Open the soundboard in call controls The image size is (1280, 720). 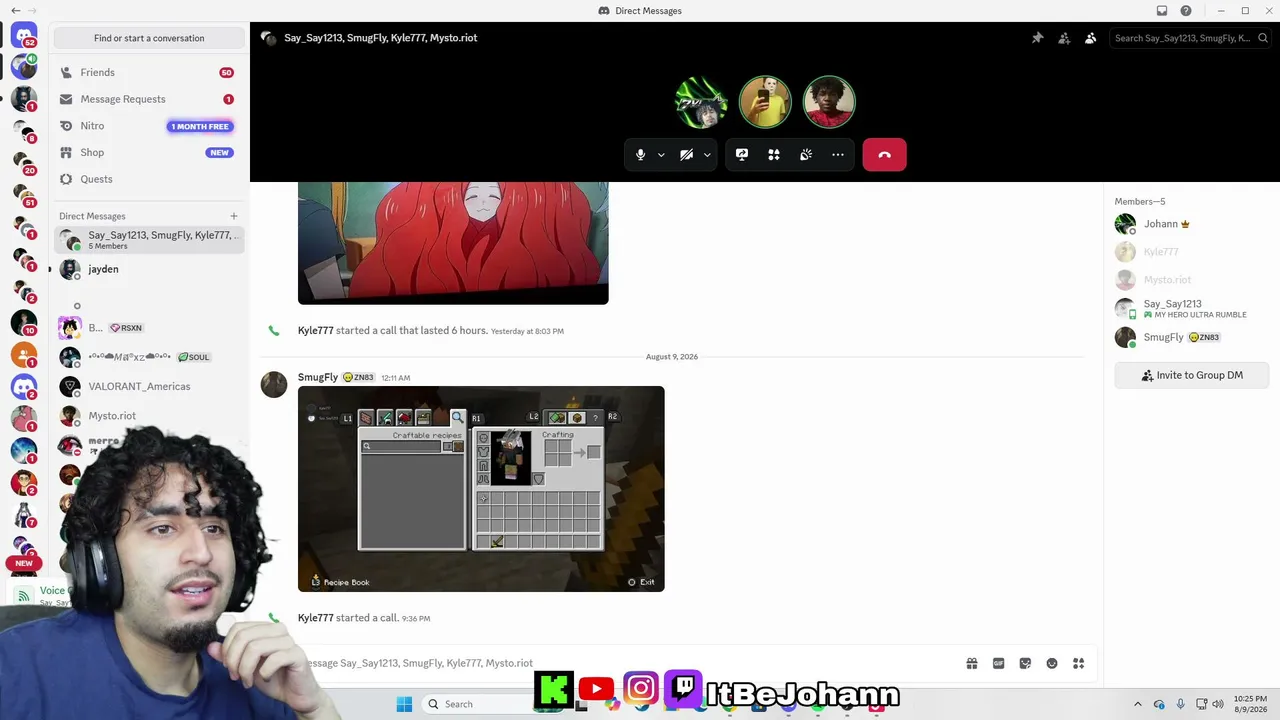coord(806,155)
